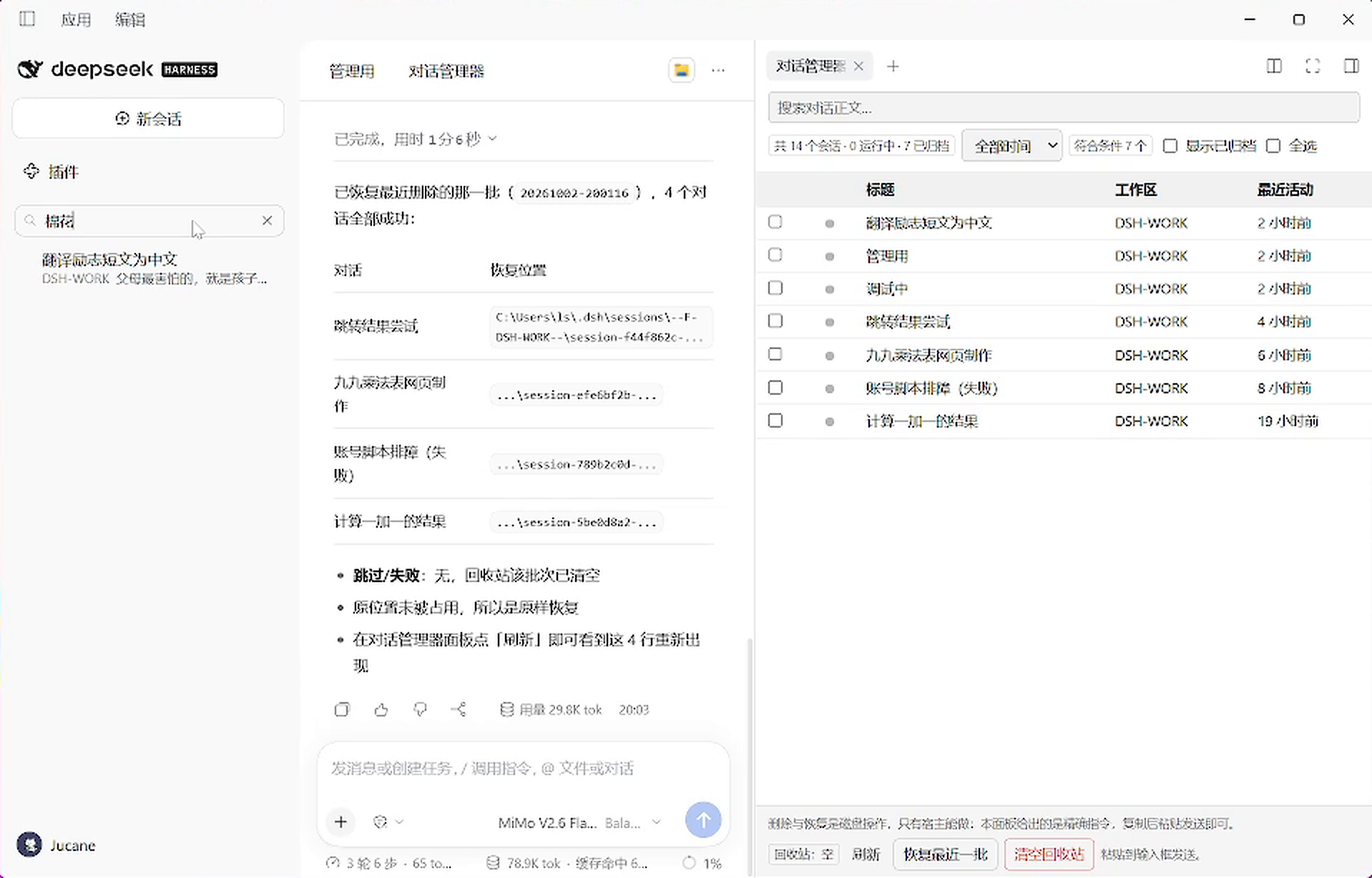Select checkbox for 计算一加一的结果 row
1372x878 pixels.
tap(775, 420)
